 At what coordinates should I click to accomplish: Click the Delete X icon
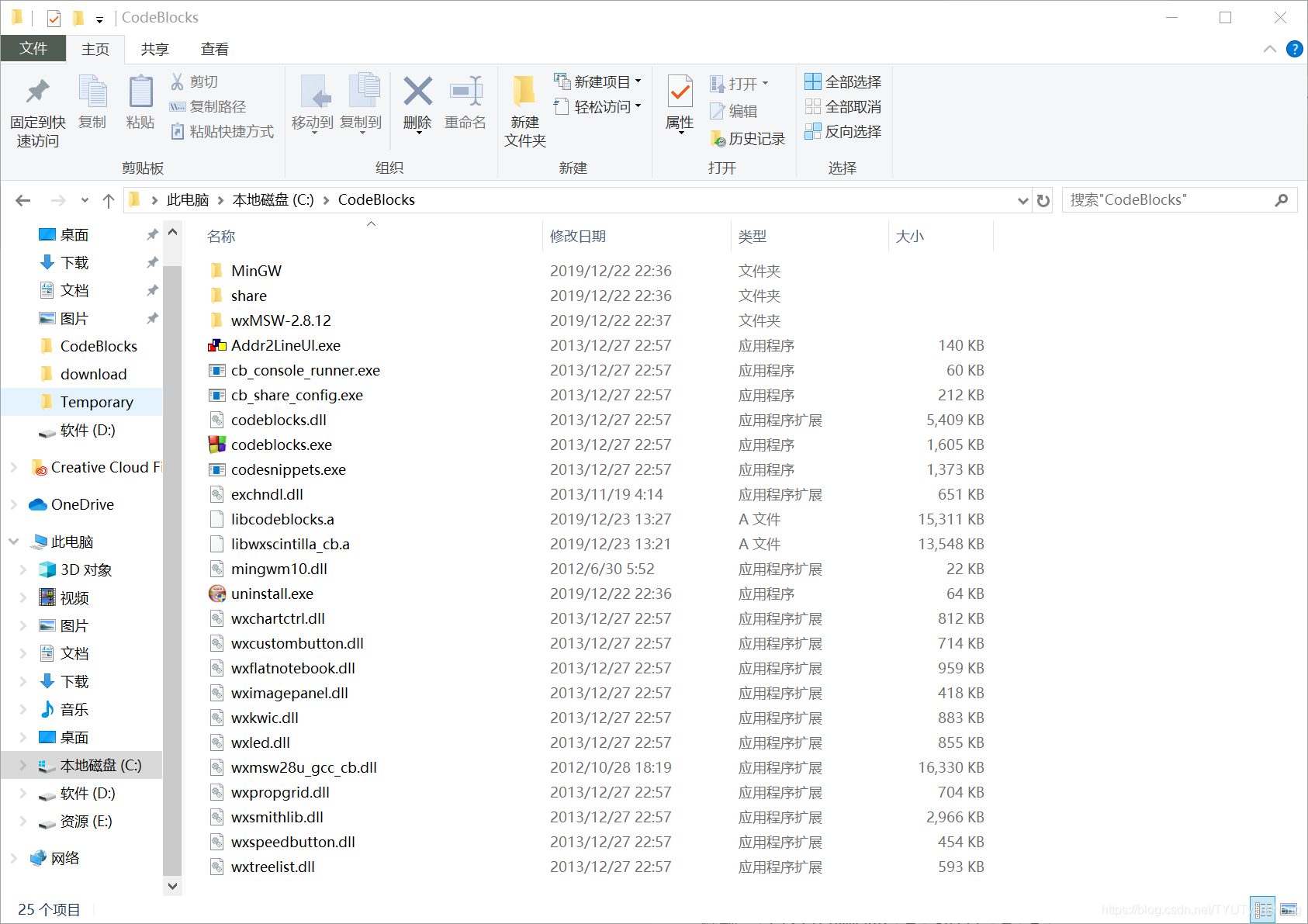[417, 92]
